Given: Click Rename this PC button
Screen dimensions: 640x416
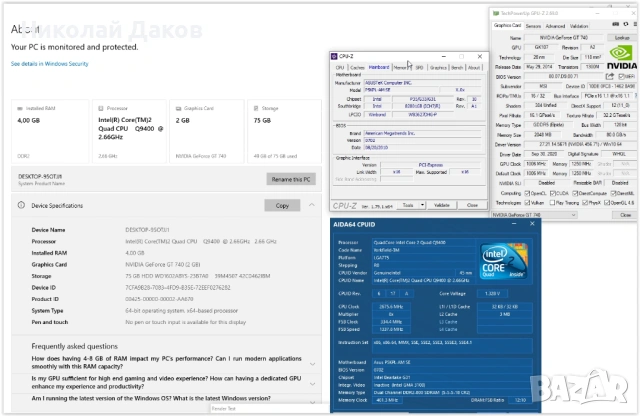Looking at the screenshot, I should coord(291,179).
